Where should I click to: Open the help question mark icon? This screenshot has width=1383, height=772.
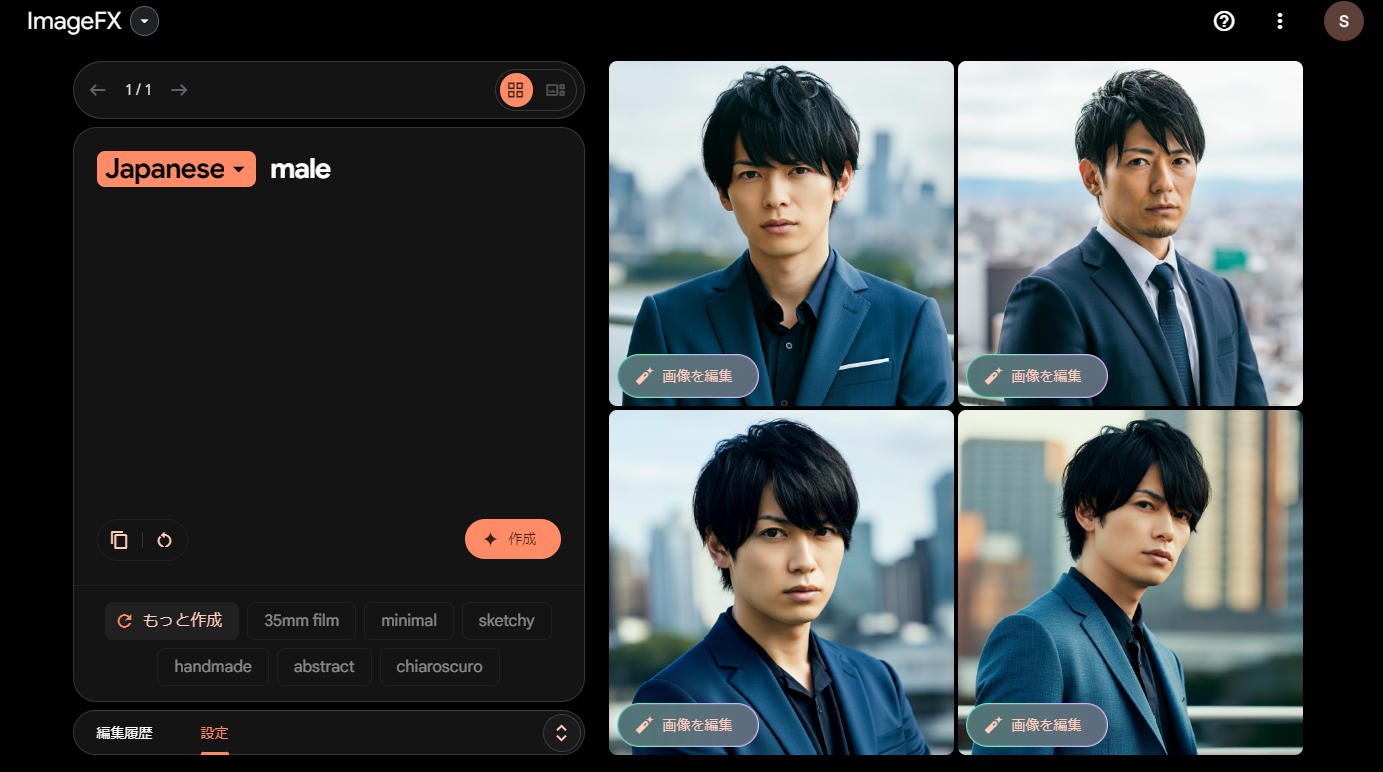tap(1224, 21)
